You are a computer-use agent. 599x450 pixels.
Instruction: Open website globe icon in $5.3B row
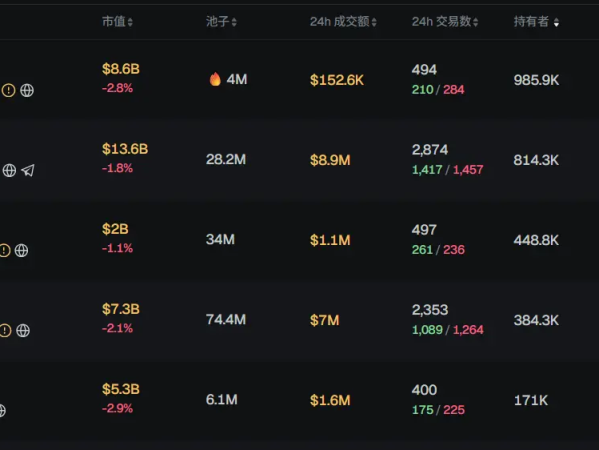(x=2, y=411)
